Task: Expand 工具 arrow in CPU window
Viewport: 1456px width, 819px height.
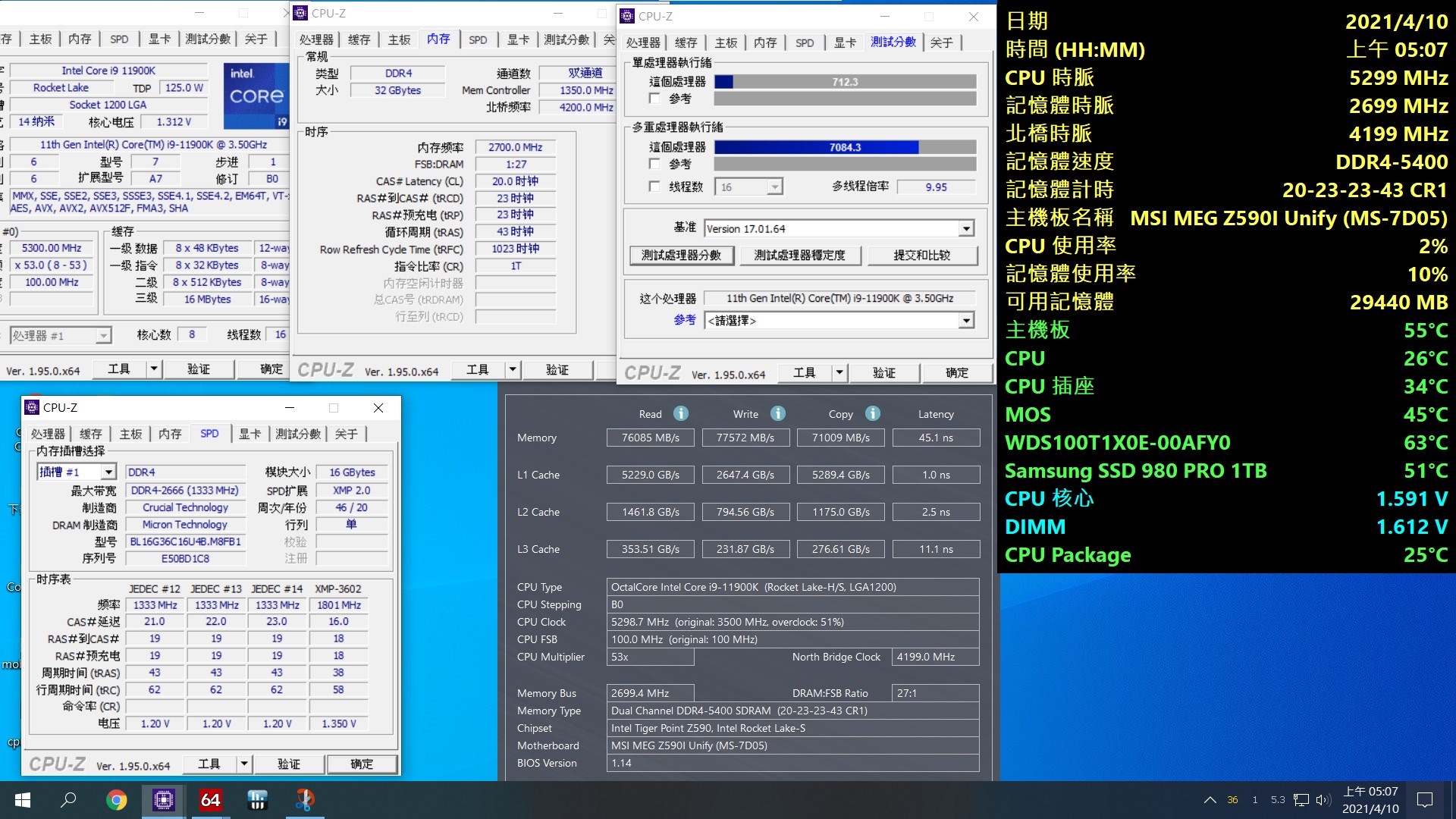Action: tap(154, 369)
